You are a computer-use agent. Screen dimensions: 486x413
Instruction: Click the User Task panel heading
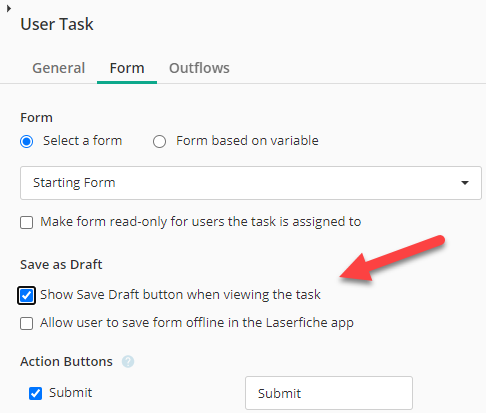57,24
